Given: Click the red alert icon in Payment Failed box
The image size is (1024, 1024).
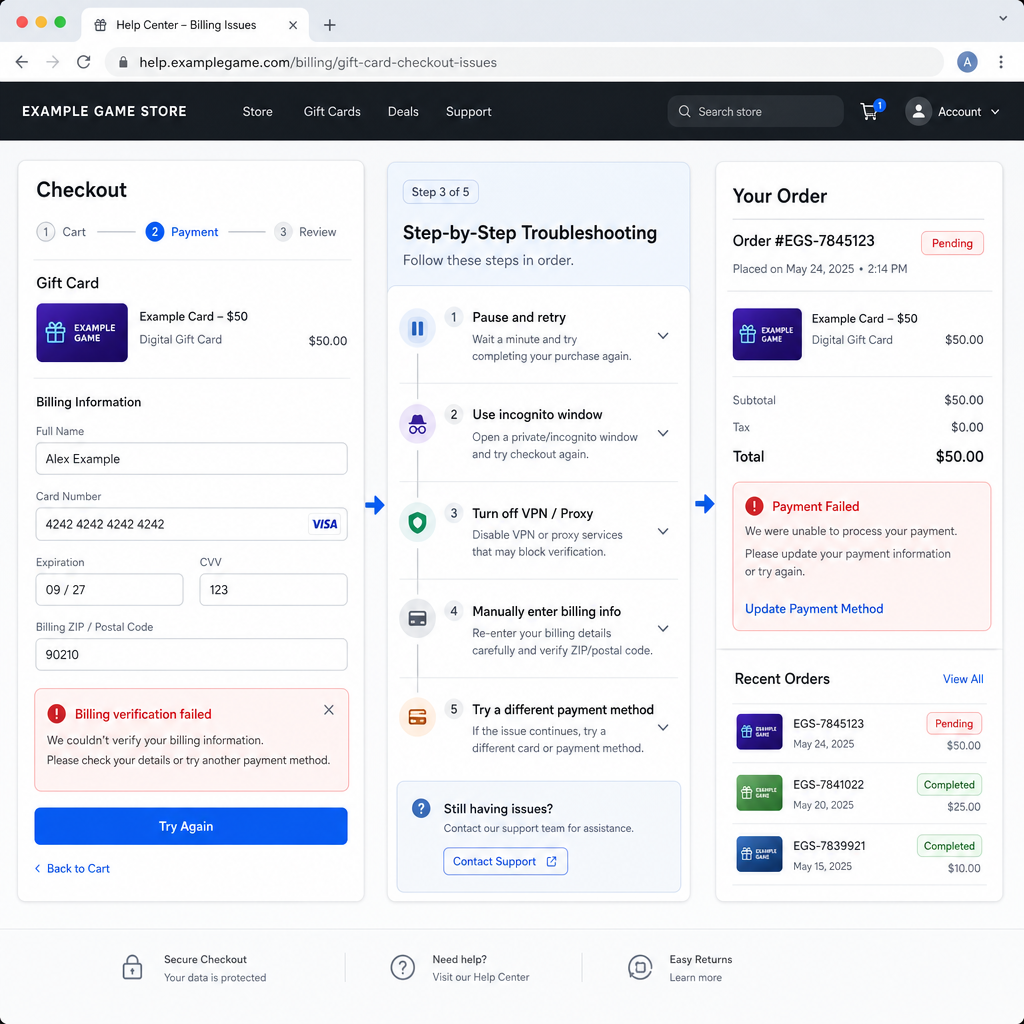Looking at the screenshot, I should [x=754, y=506].
